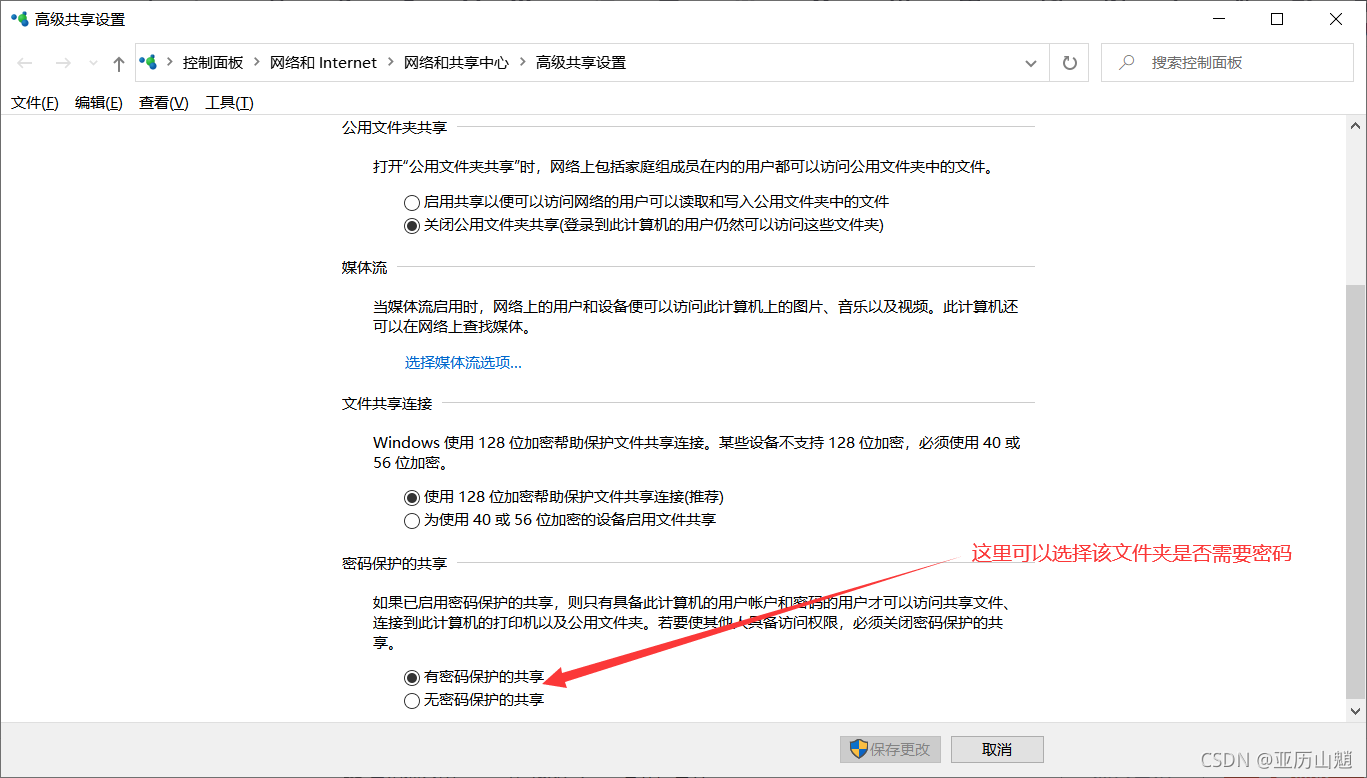Click the 取消 button

click(997, 749)
